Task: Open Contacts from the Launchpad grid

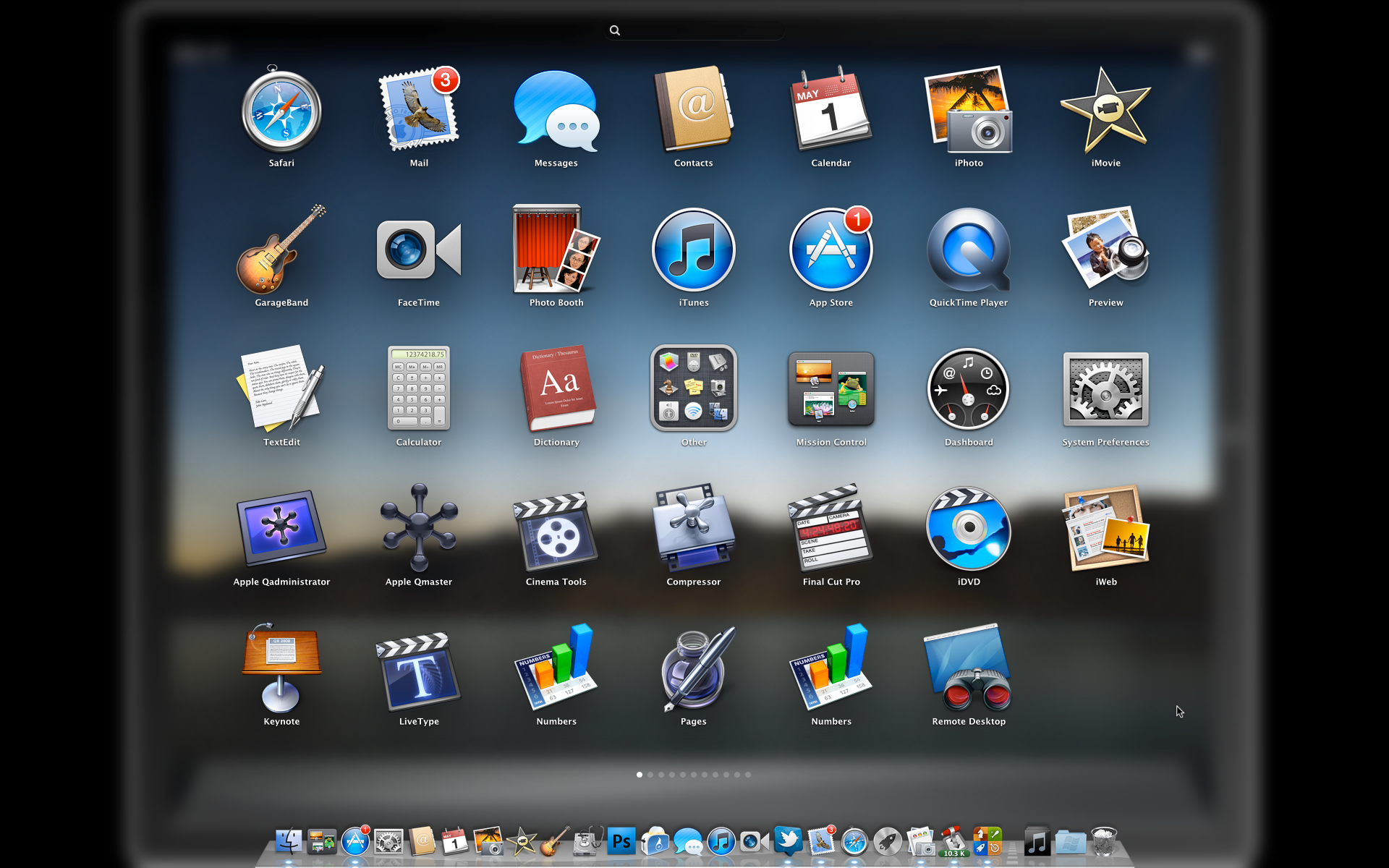Action: pyautogui.click(x=694, y=110)
